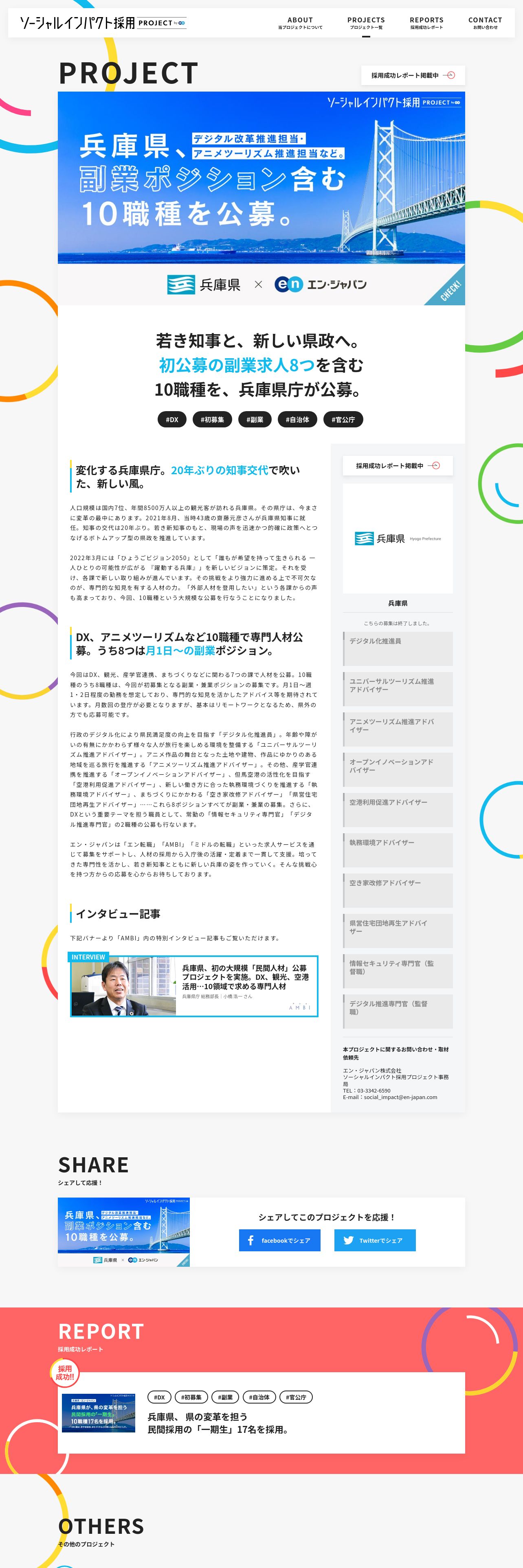Image resolution: width=523 pixels, height=1568 pixels.
Task: Click sidebar 採用成功レポート掲載中 button
Action: pyautogui.click(x=398, y=466)
